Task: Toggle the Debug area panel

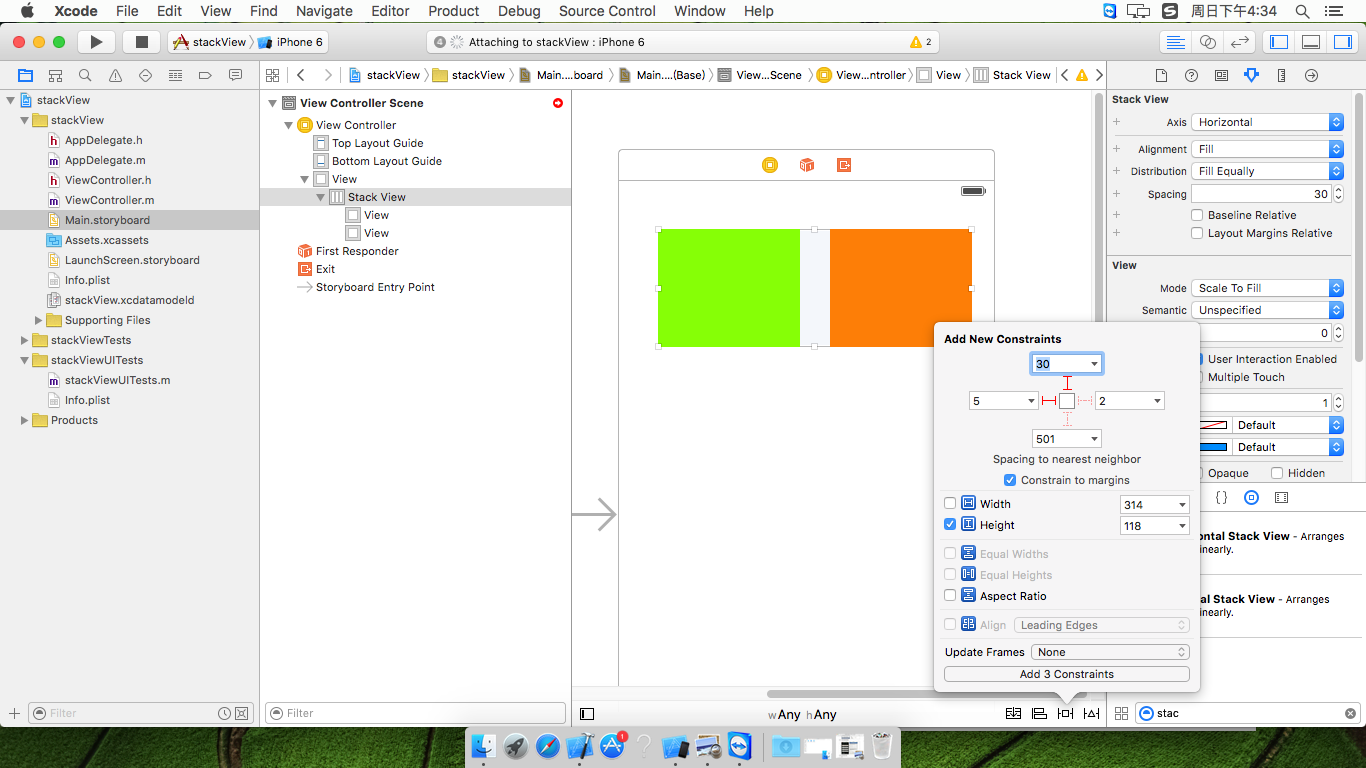Action: (x=1311, y=42)
